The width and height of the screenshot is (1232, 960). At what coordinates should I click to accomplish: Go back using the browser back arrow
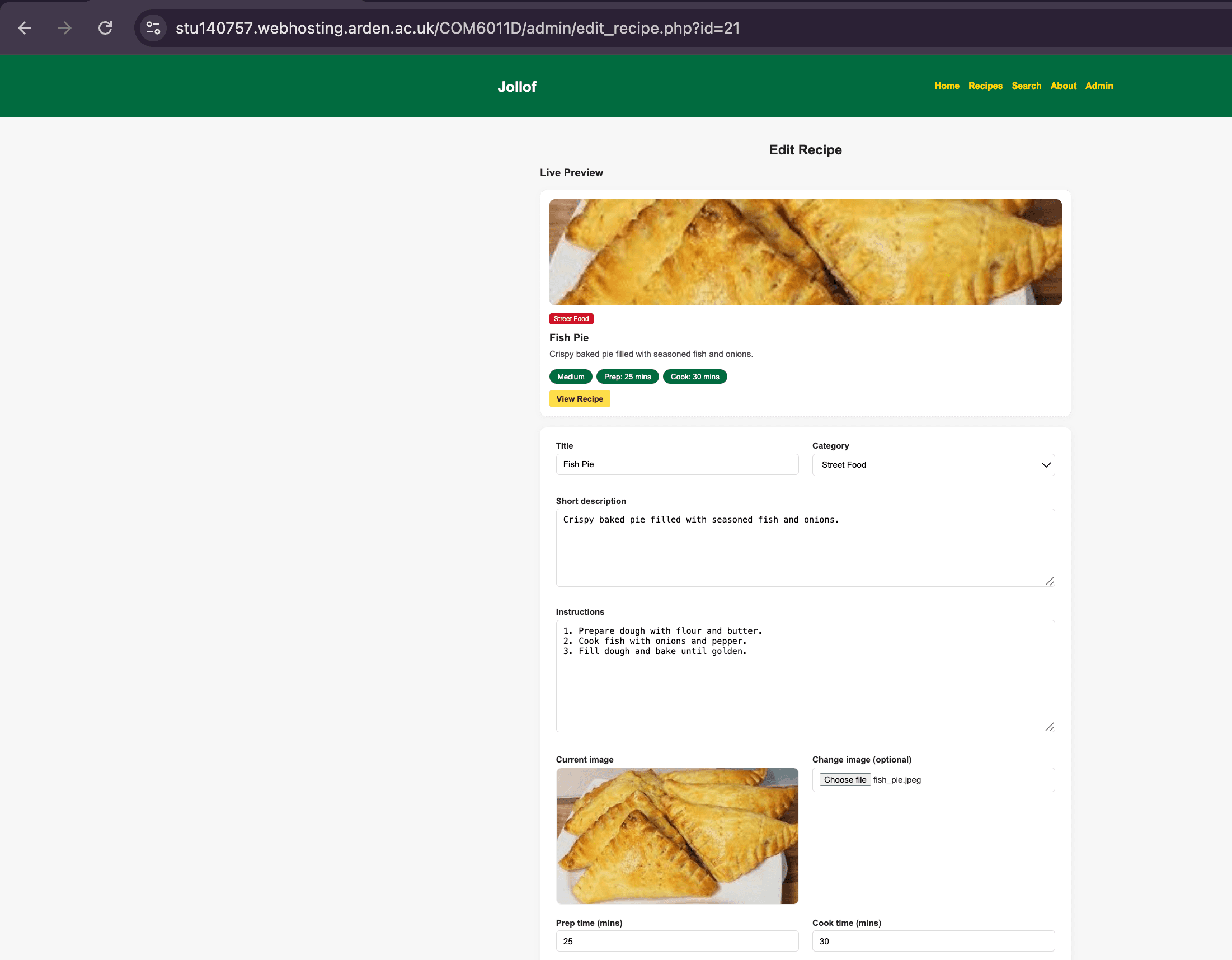point(25,27)
